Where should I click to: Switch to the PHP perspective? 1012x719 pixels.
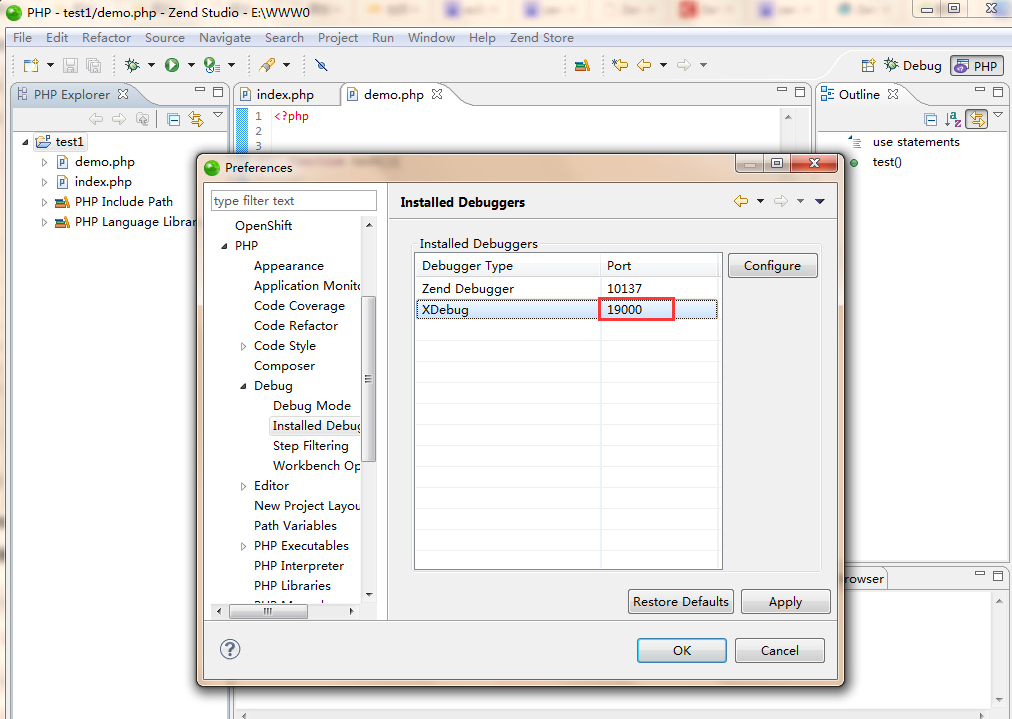[x=977, y=66]
